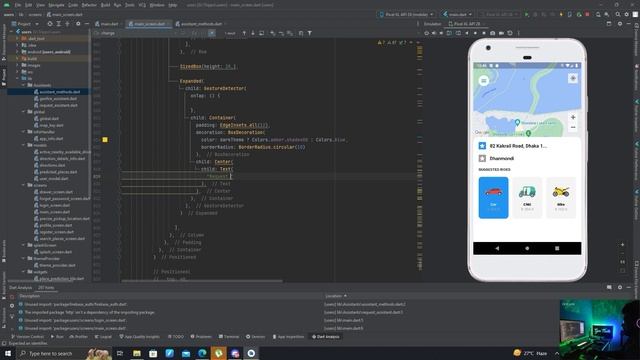Click the emulator screen record video icon
Viewport: 640px width, 360px height.
coord(501,33)
